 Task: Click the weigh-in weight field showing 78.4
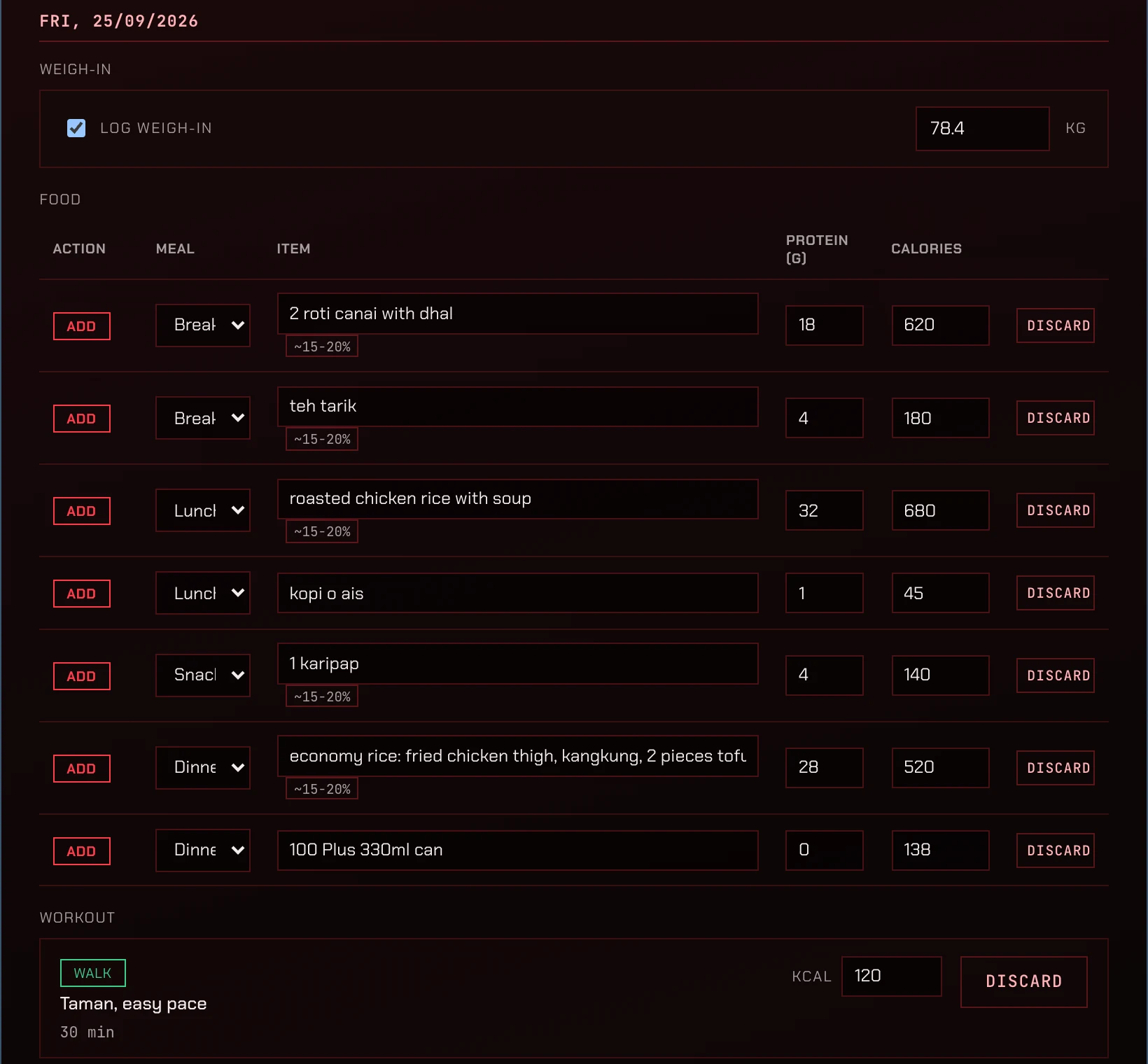(x=983, y=129)
